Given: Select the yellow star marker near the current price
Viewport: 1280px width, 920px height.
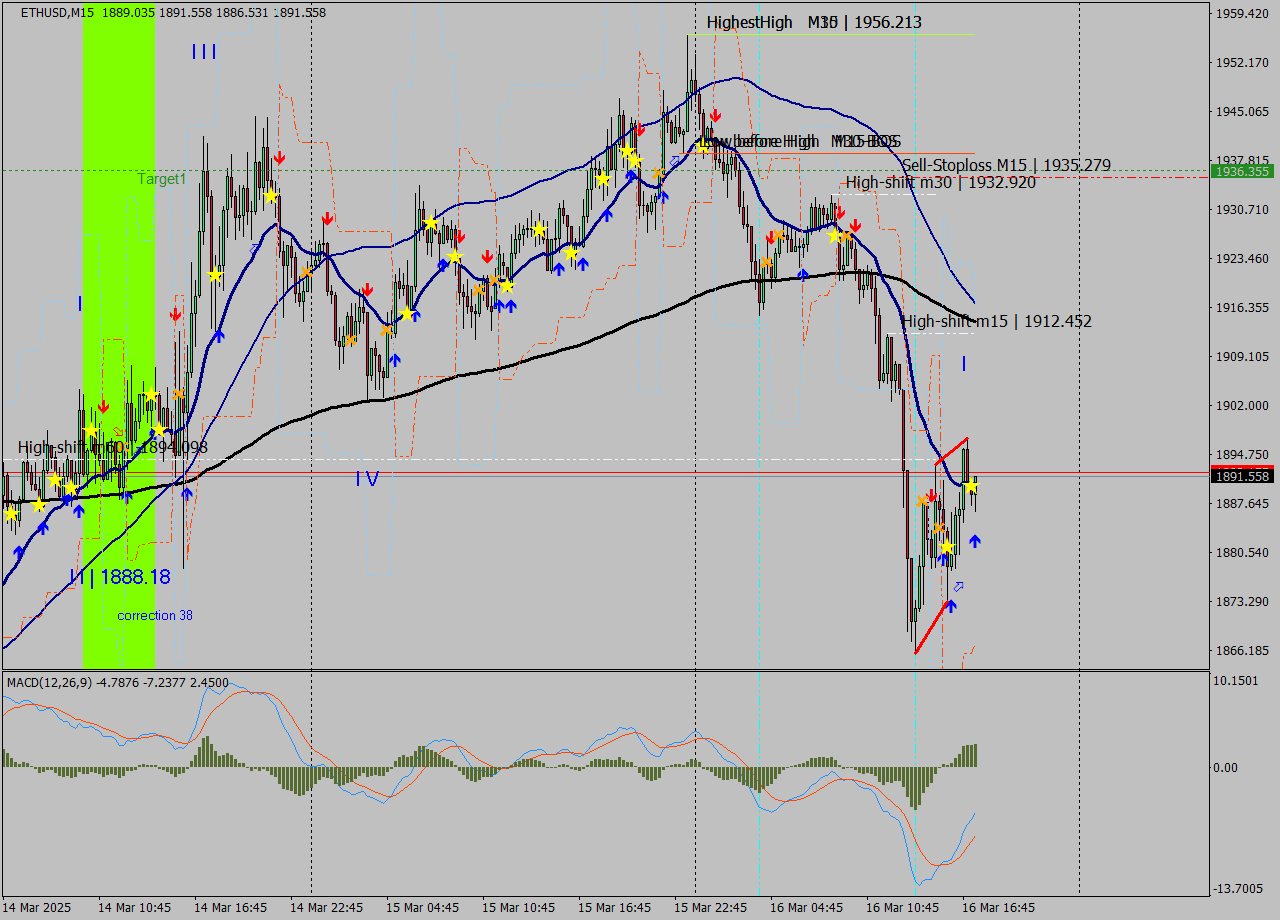Looking at the screenshot, I should [x=971, y=486].
